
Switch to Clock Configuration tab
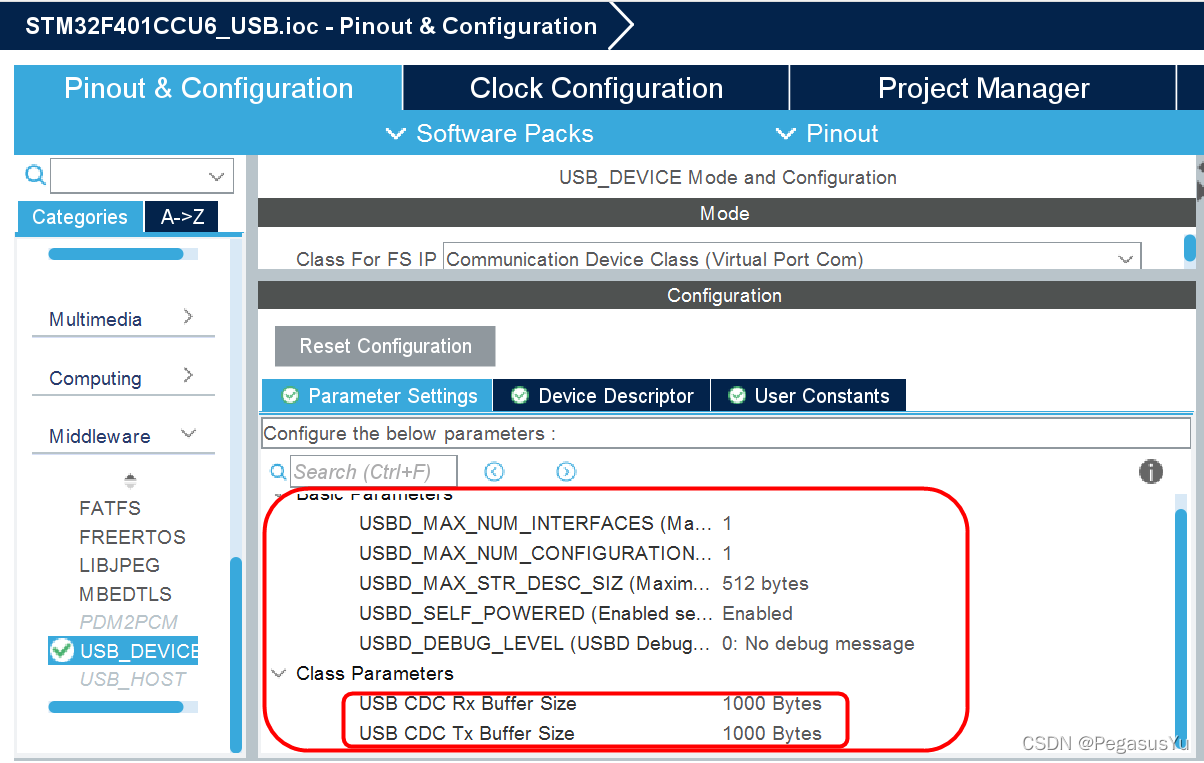(x=596, y=88)
